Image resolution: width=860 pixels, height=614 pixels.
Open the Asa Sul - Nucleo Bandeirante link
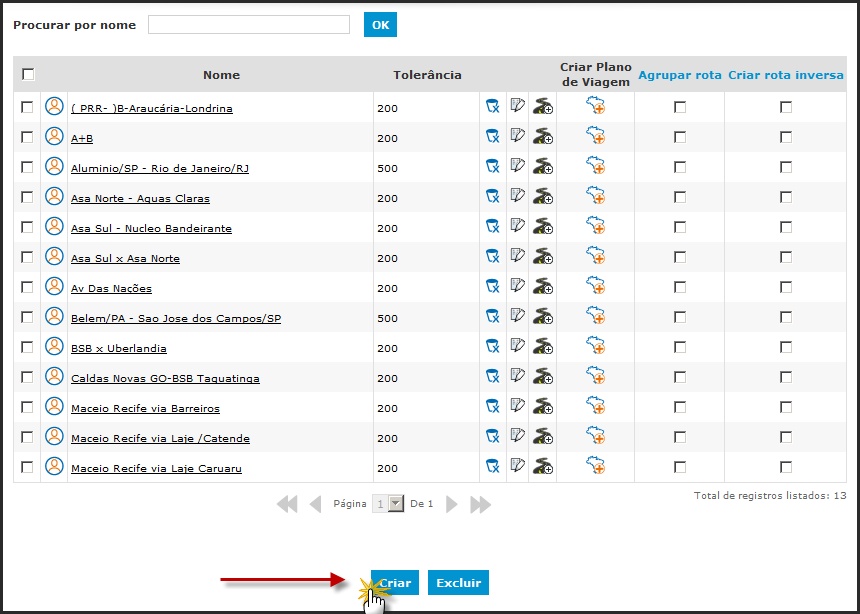pos(151,228)
